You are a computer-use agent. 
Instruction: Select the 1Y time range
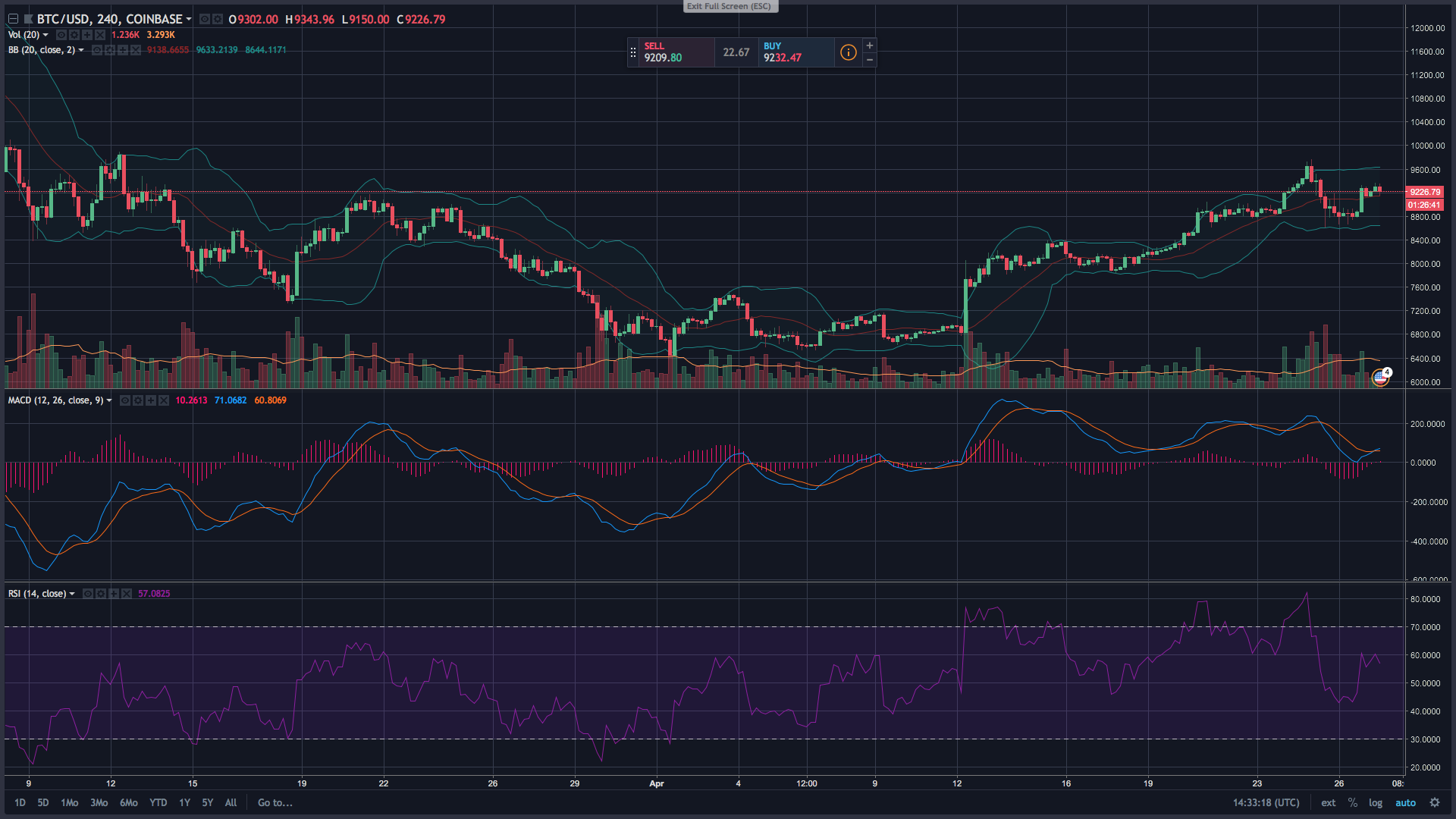pos(184,802)
